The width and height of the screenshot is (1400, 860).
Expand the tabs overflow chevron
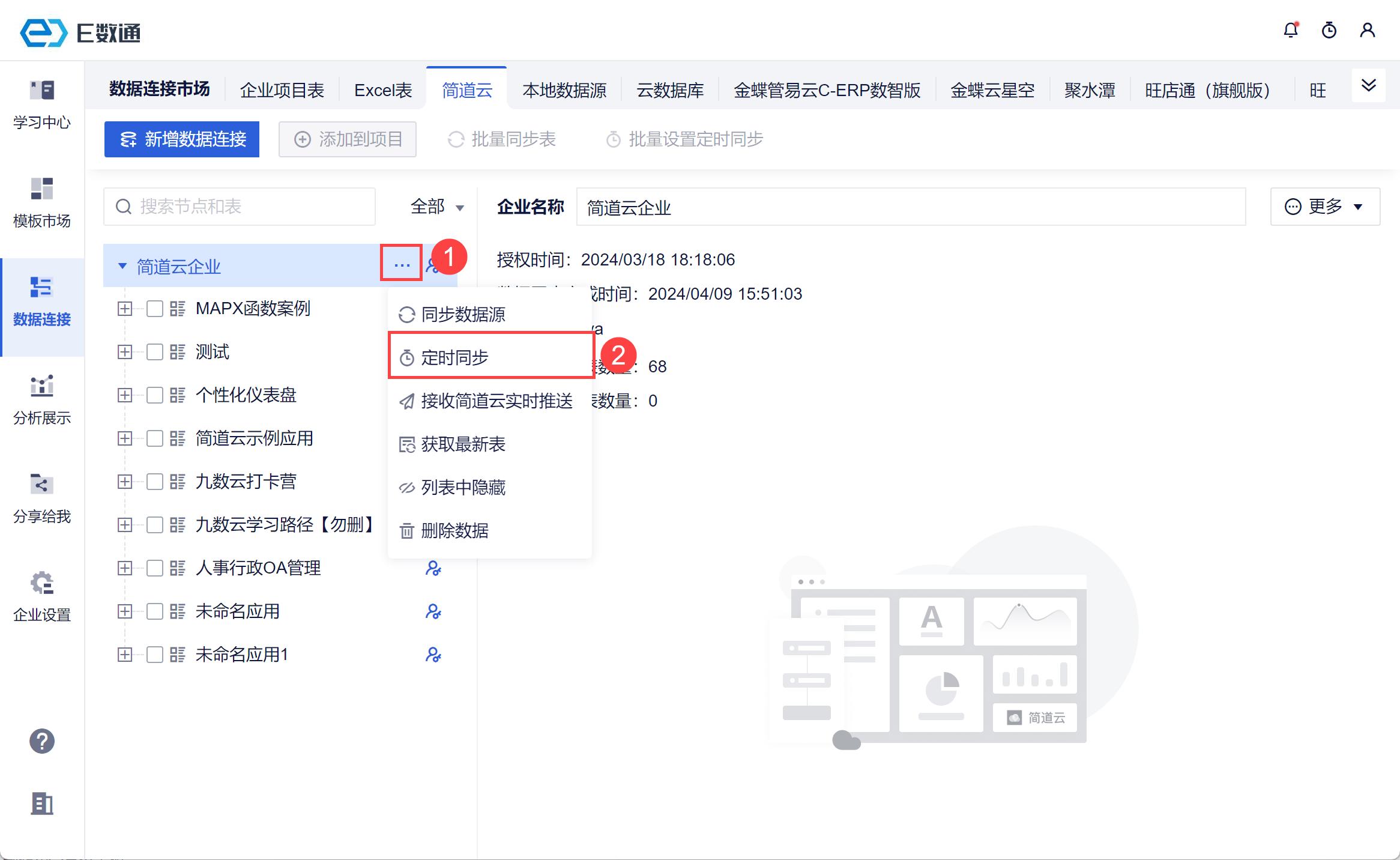[x=1368, y=85]
